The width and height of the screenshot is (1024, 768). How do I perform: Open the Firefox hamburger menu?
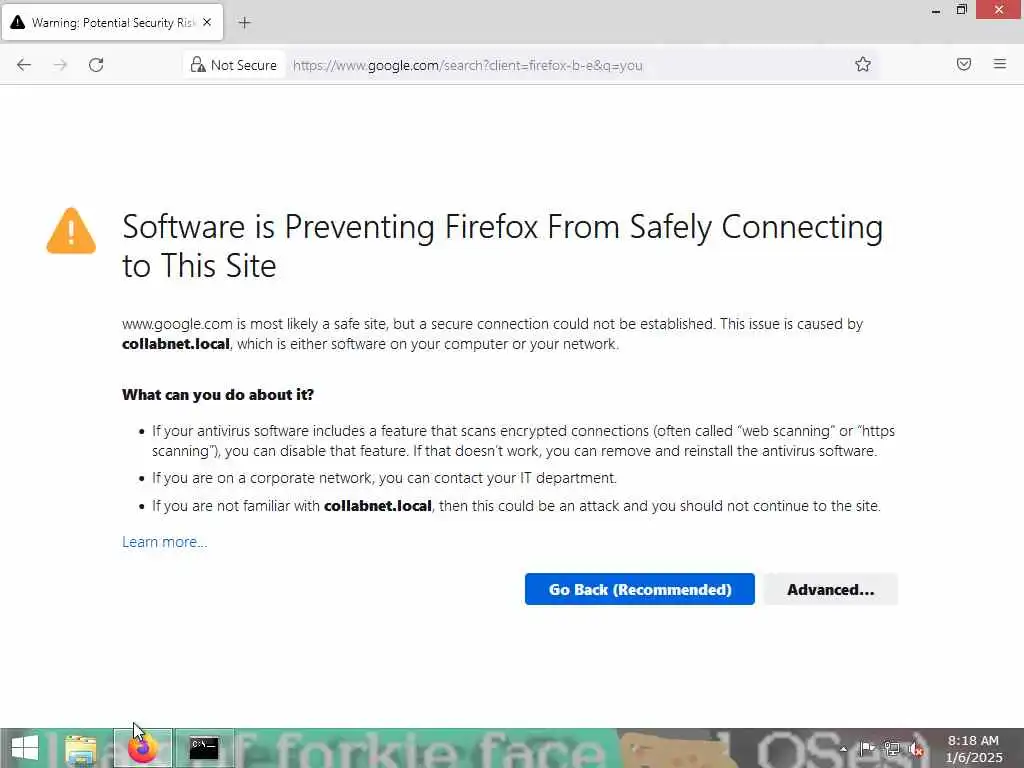pos(1000,65)
